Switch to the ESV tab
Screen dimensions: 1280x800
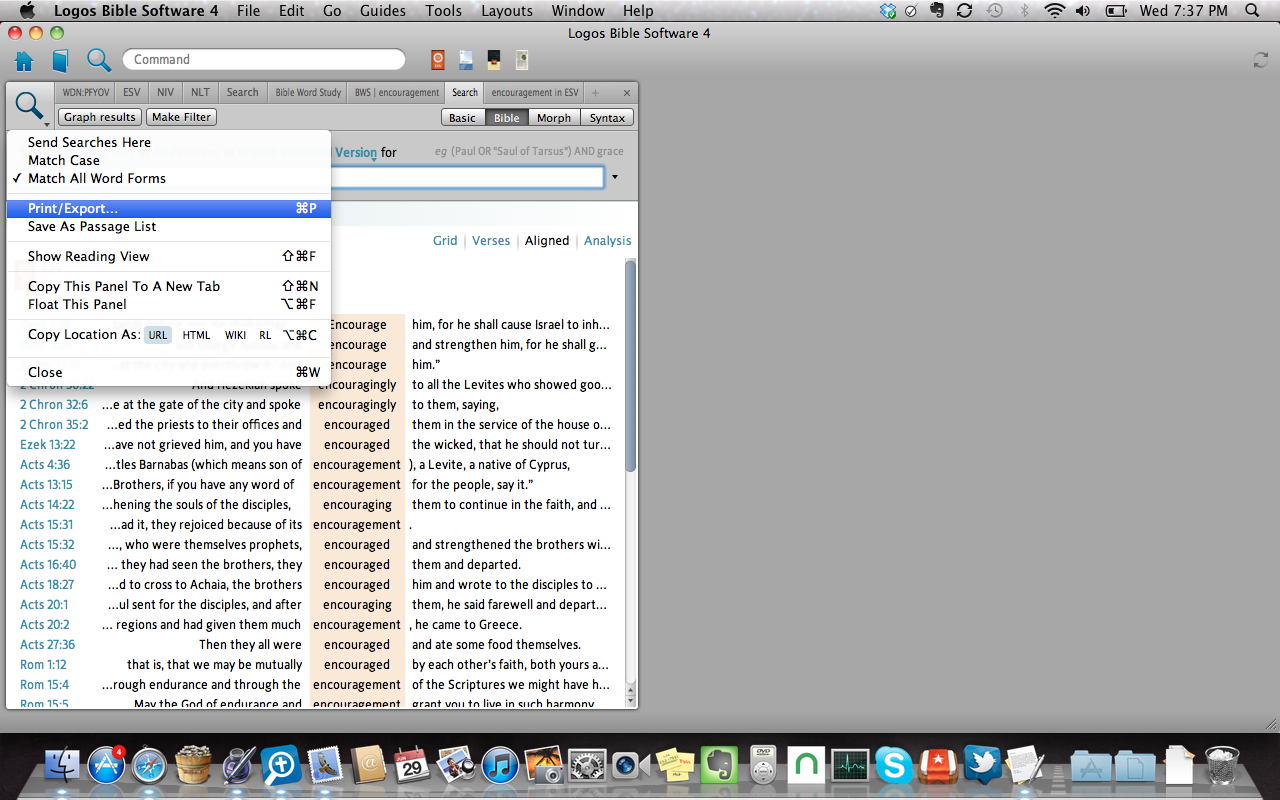point(132,93)
